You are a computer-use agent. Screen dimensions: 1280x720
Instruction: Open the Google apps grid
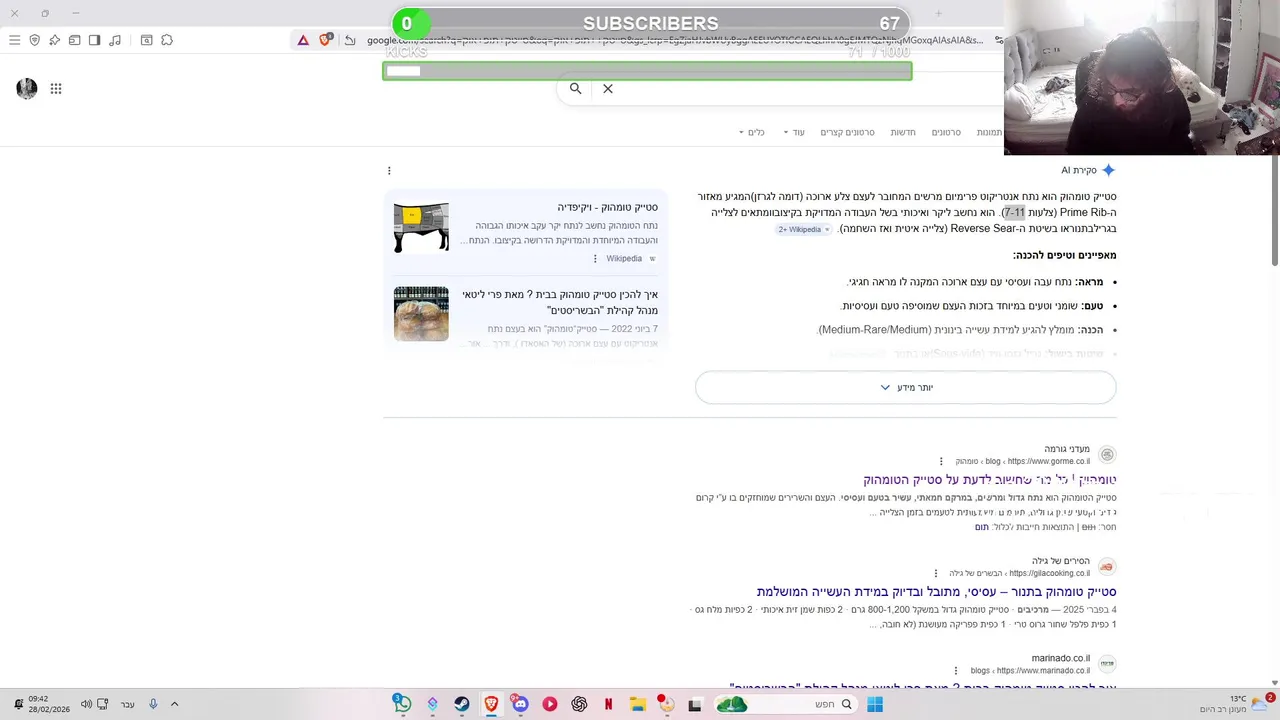(x=56, y=89)
